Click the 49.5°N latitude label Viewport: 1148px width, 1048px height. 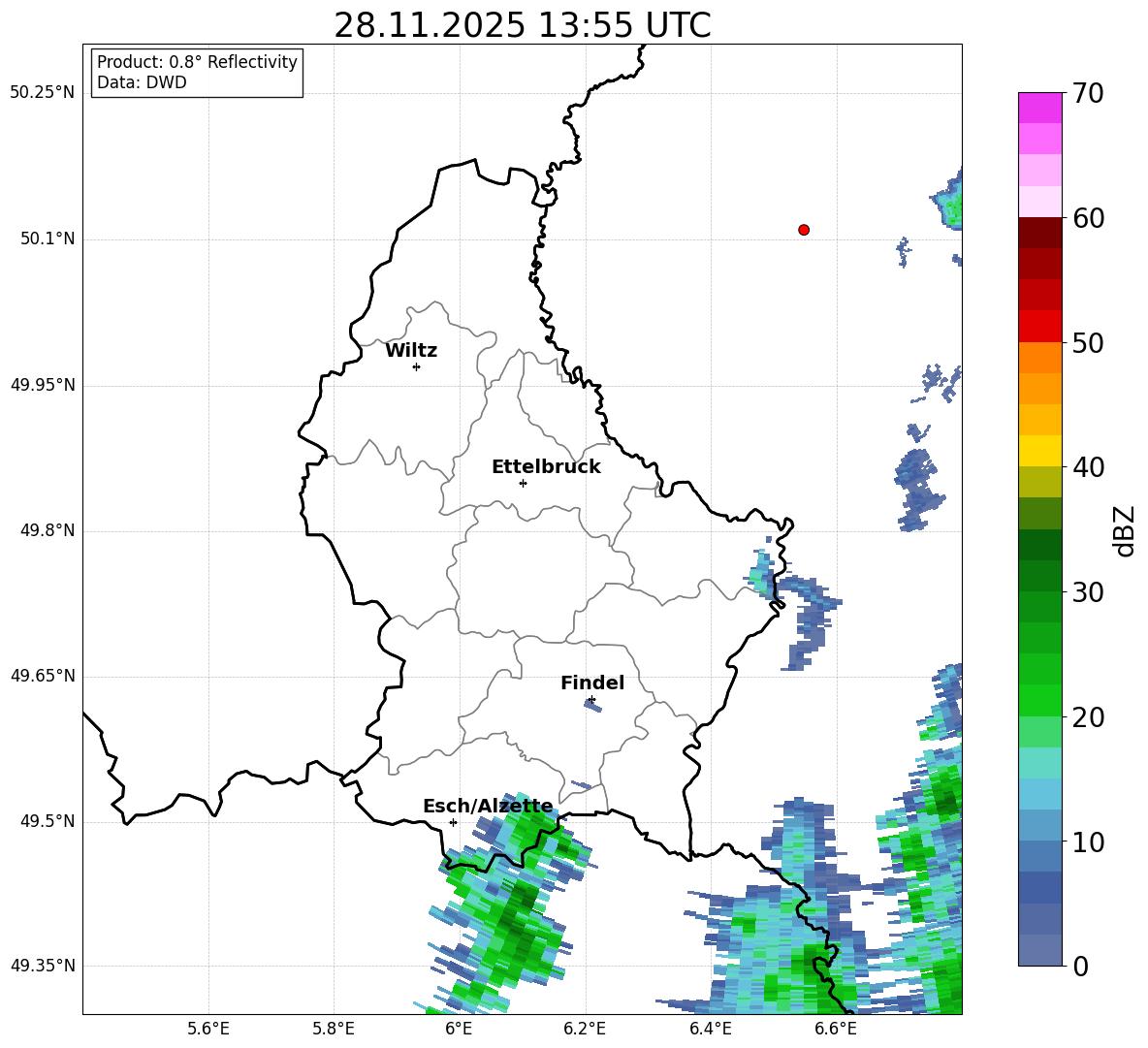48,821
